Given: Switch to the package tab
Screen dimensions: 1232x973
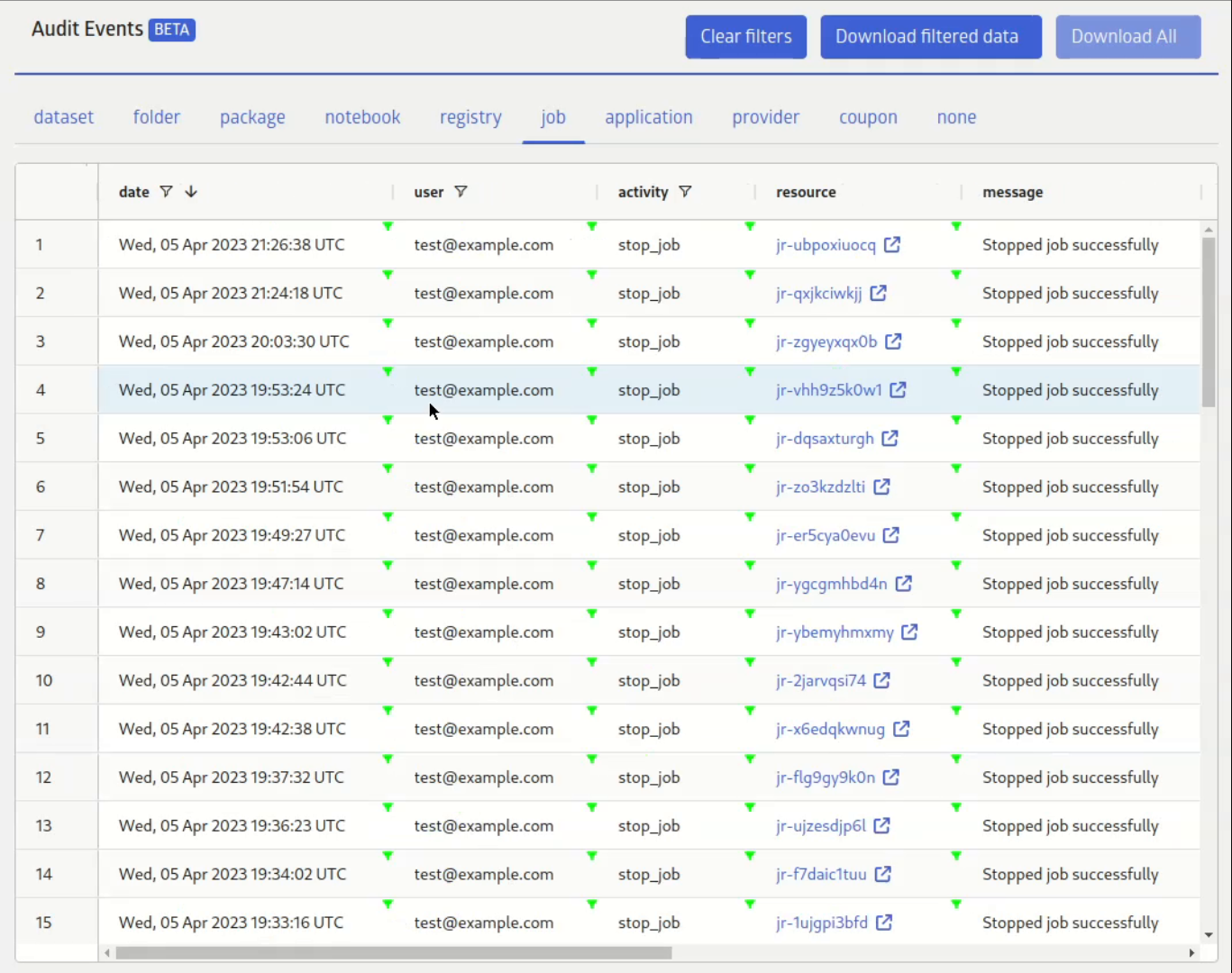Looking at the screenshot, I should [x=252, y=117].
